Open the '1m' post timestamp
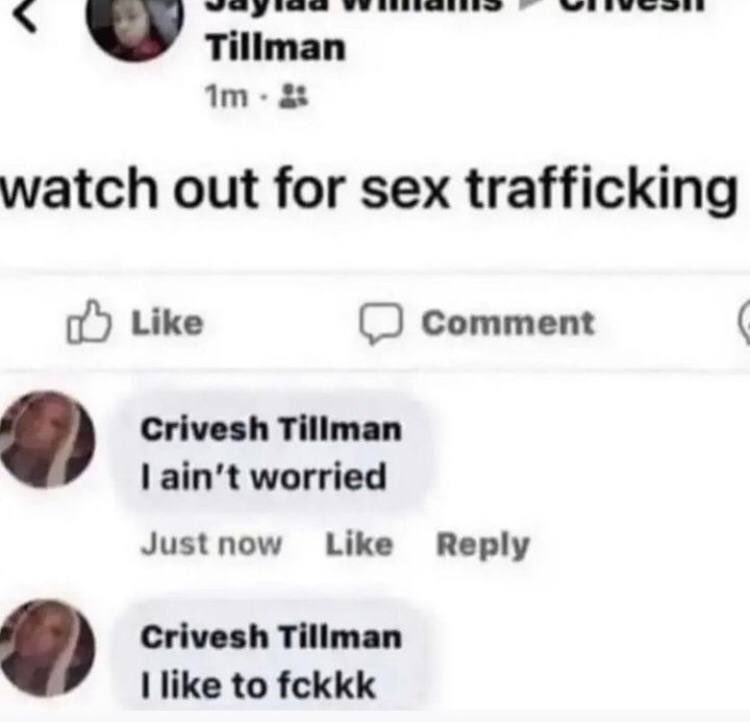Screen dimensions: 750x722 (x=227, y=97)
